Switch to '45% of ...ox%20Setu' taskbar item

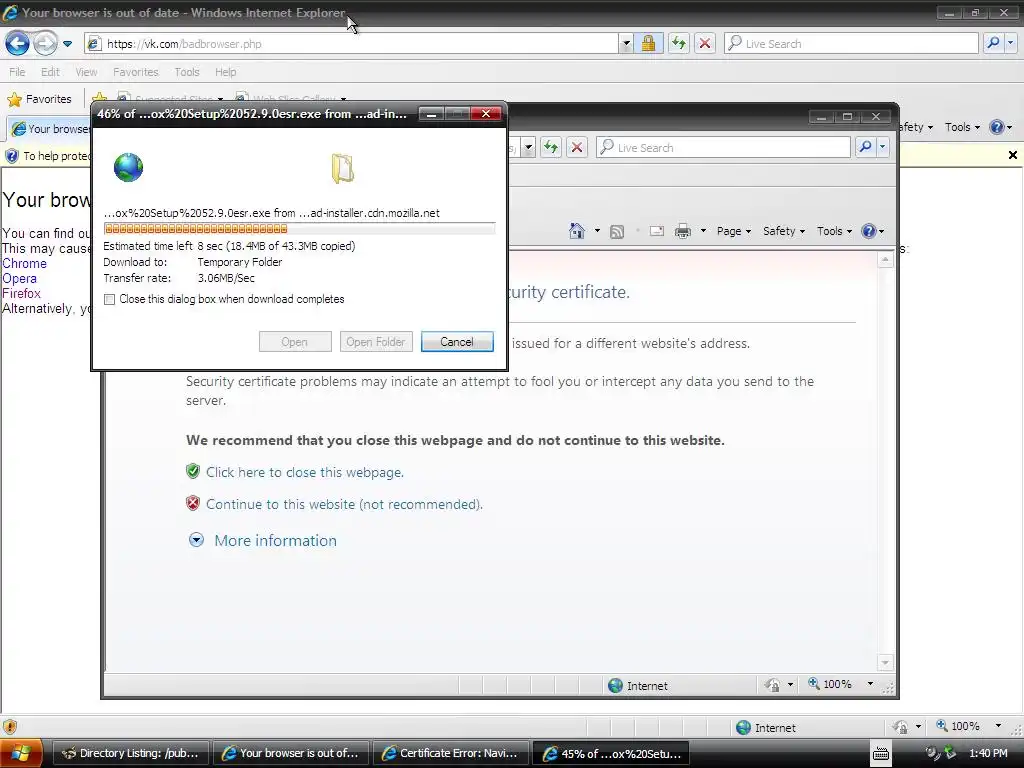(x=611, y=753)
